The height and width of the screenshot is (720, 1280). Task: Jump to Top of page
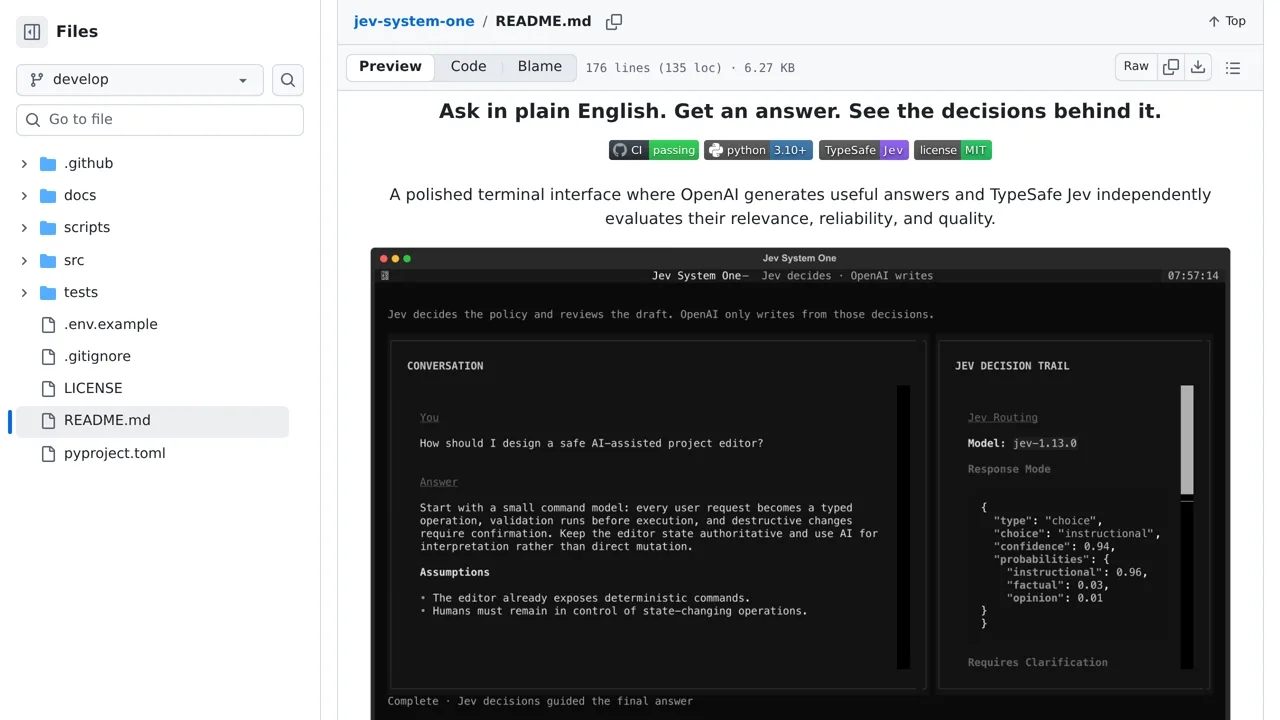click(1227, 21)
